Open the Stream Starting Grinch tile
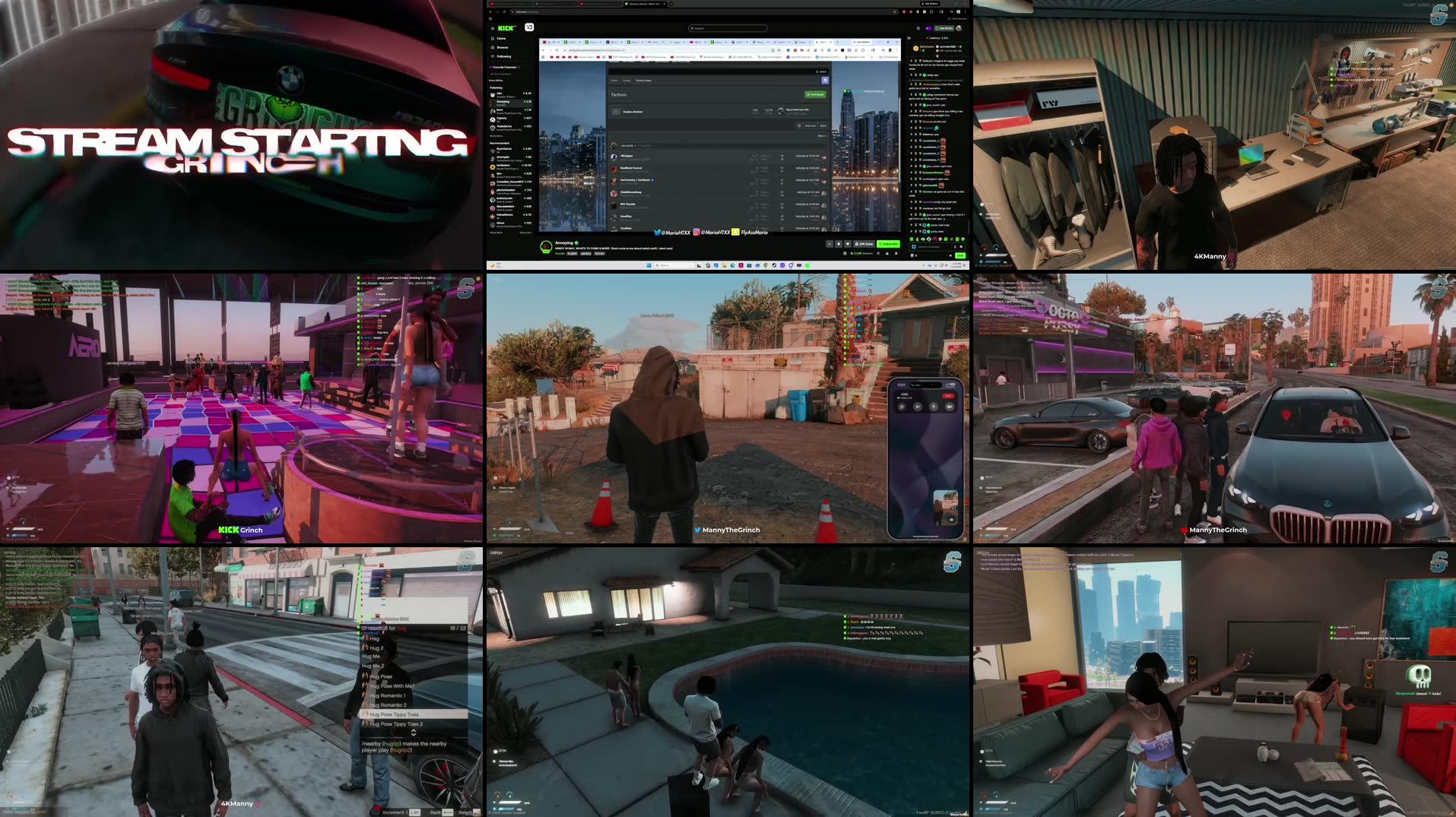 click(241, 135)
